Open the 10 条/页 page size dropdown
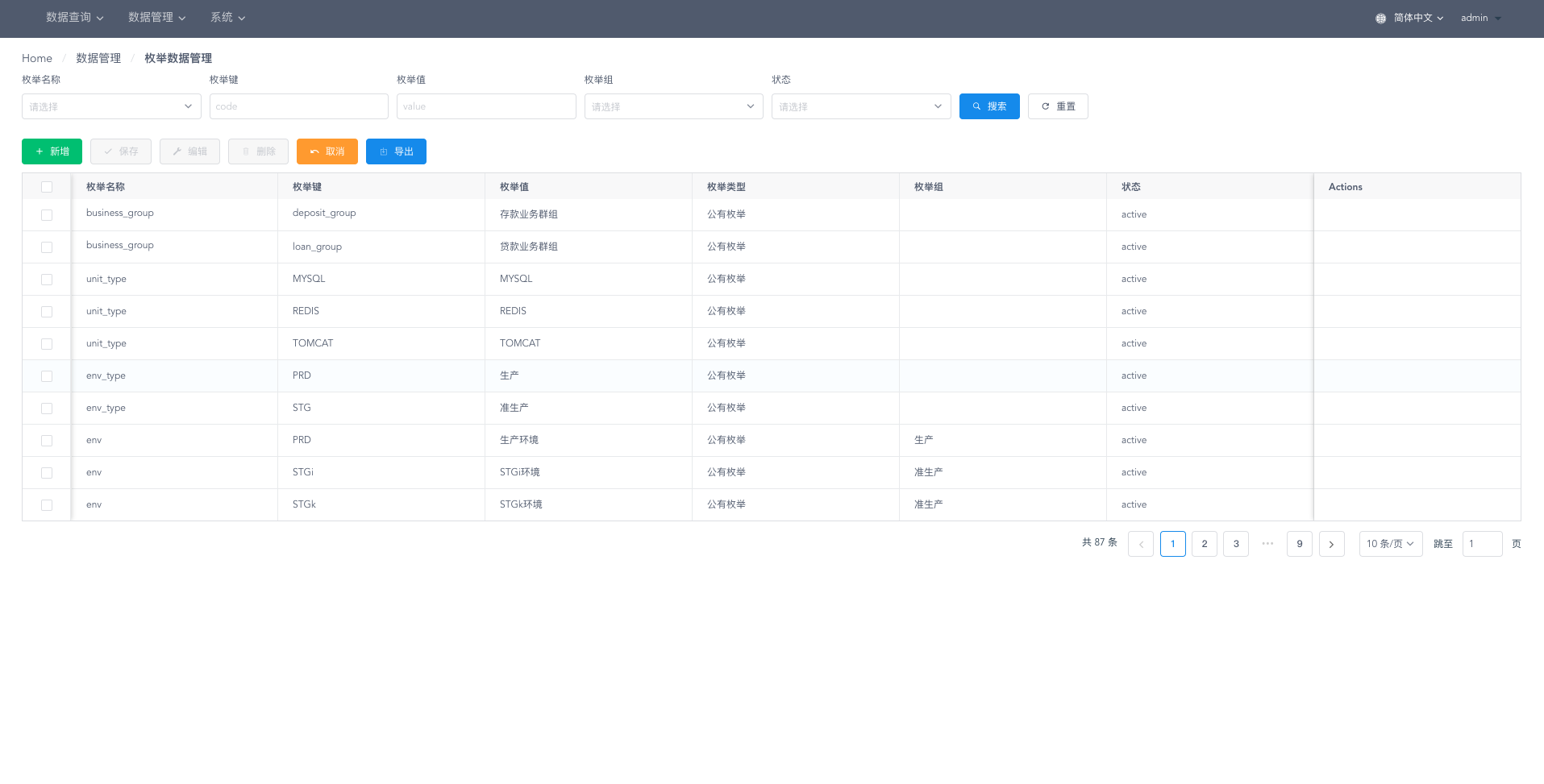The width and height of the screenshot is (1544, 784). click(x=1391, y=544)
